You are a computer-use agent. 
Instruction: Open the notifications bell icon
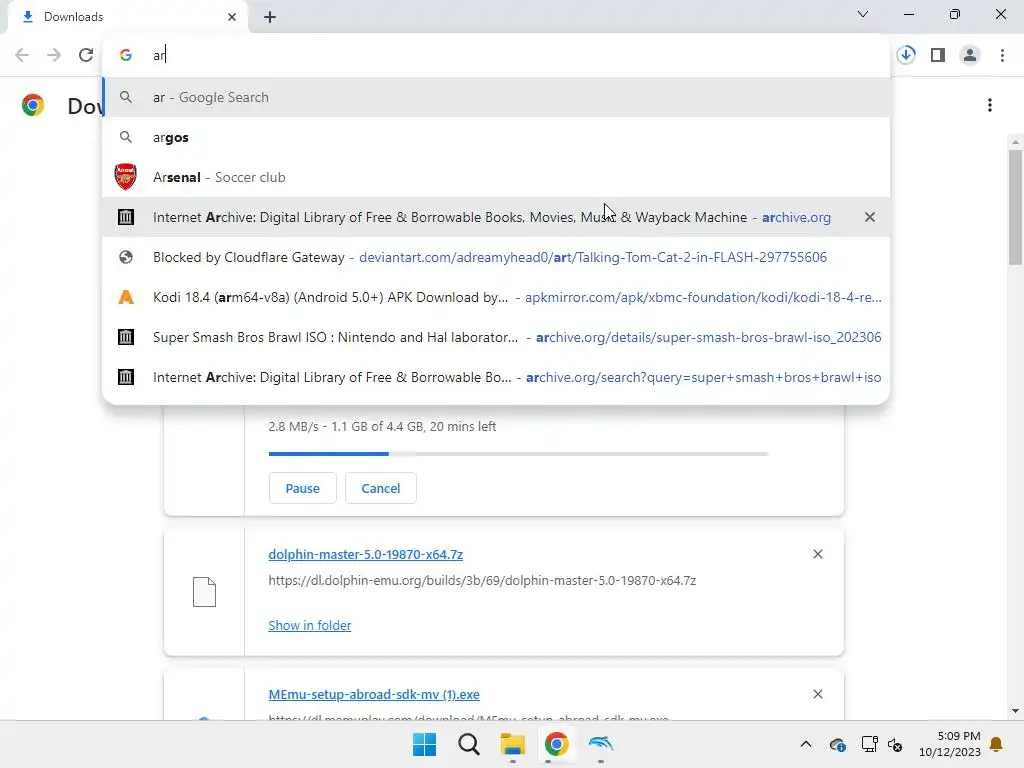(997, 744)
